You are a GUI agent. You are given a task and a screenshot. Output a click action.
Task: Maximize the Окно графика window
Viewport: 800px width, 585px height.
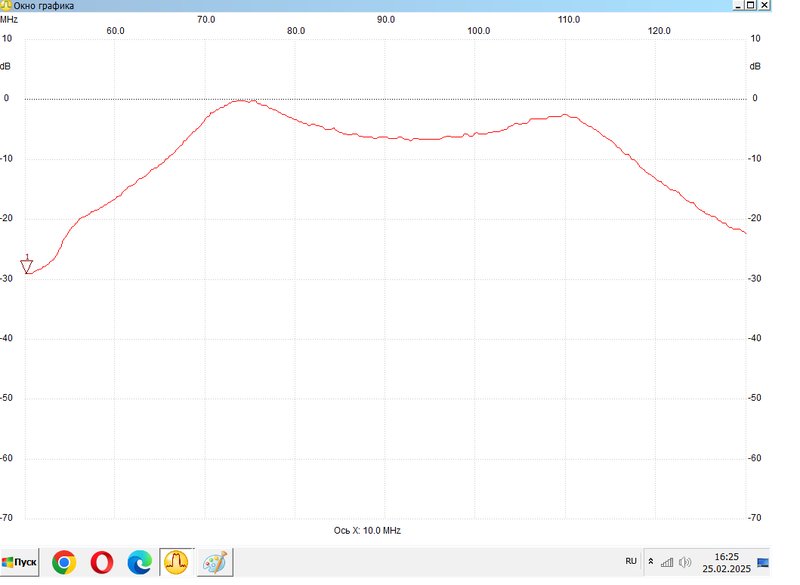[751, 5]
